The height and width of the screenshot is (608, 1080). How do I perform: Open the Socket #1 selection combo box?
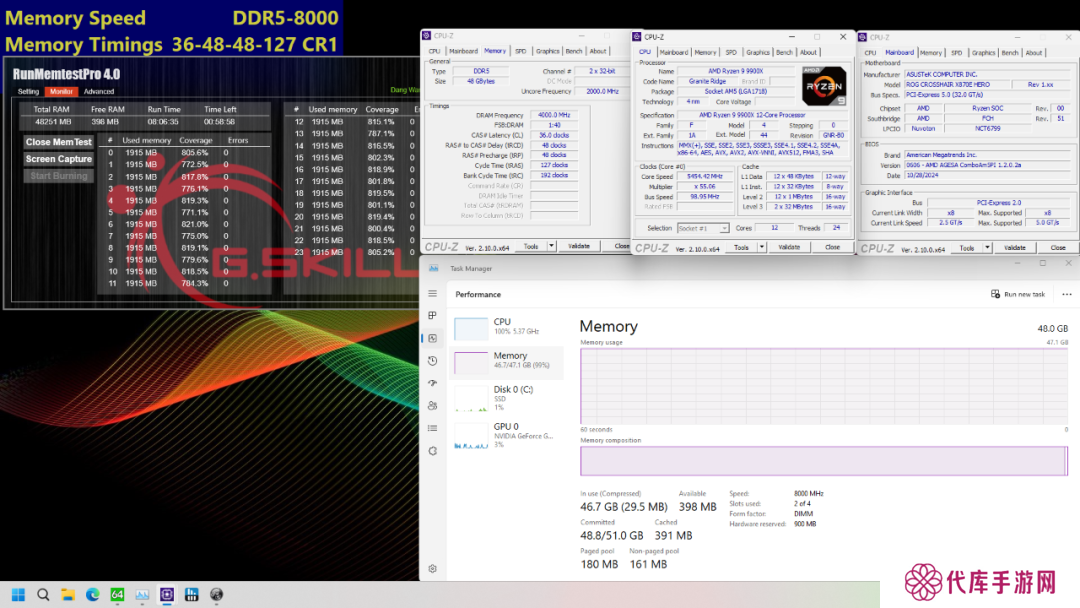pyautogui.click(x=703, y=228)
